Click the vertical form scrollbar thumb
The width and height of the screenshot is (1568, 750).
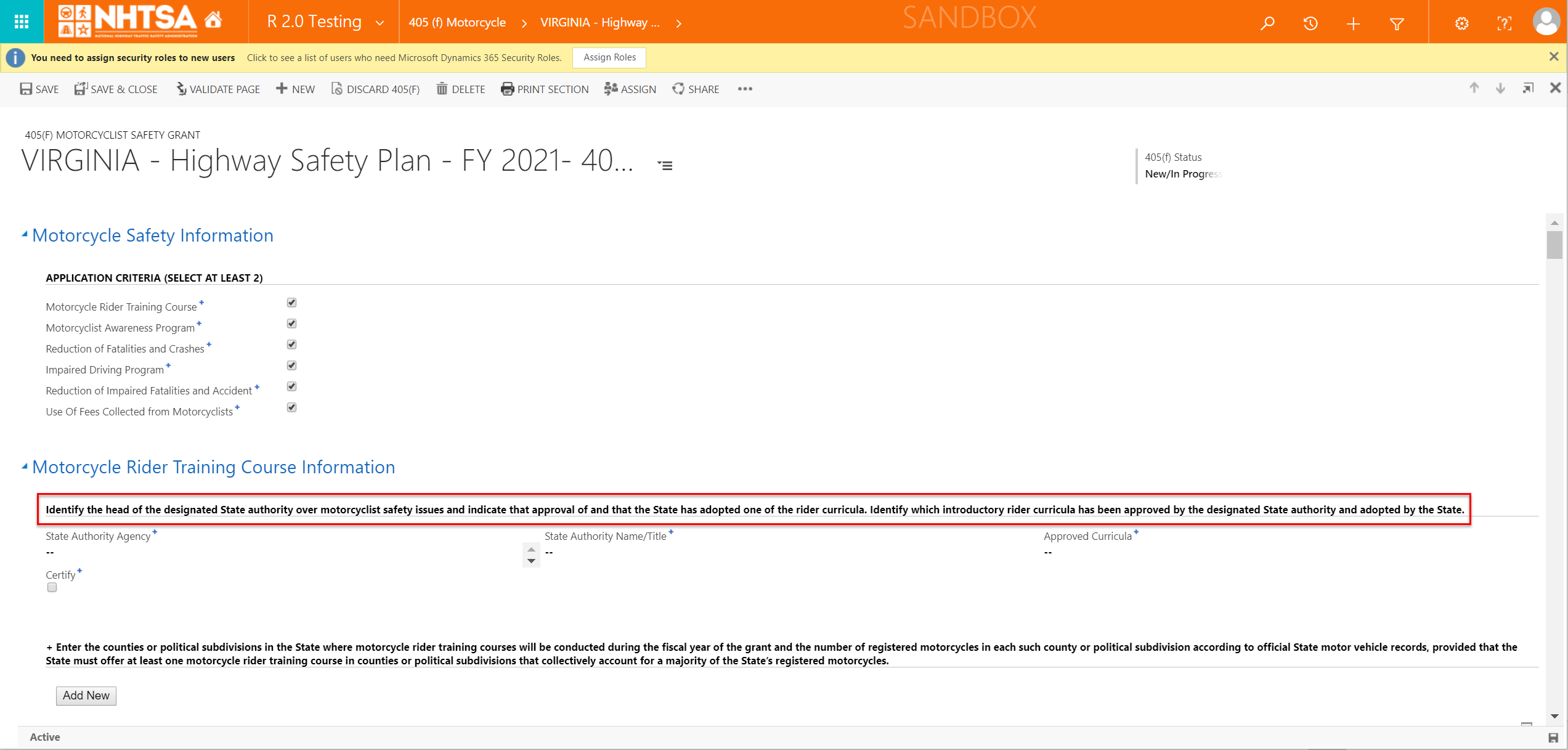click(x=1554, y=245)
